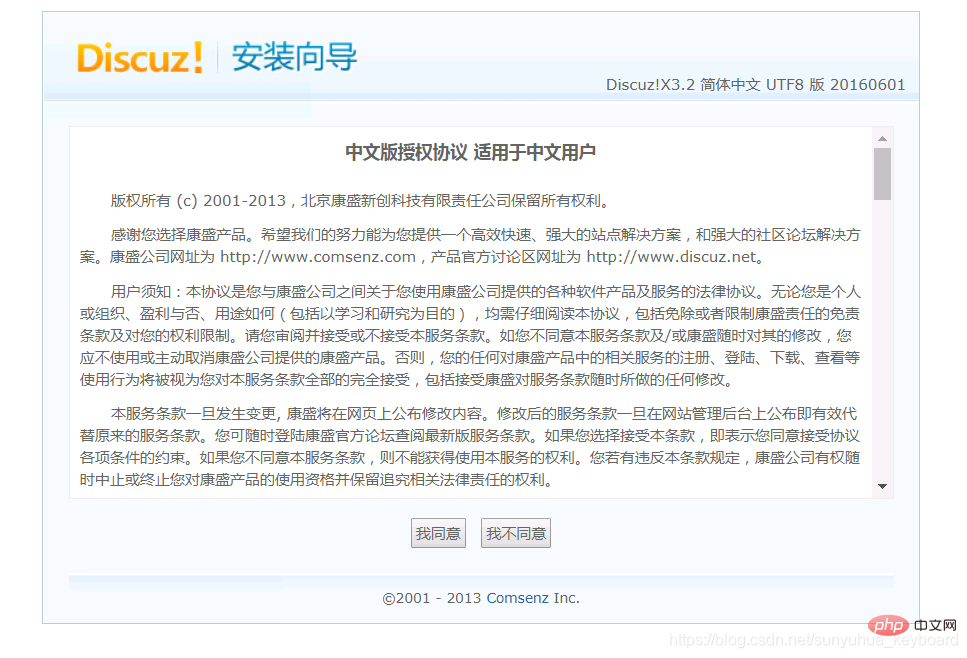967x658 pixels.
Task: Click the 用户须知 paragraph in the license
Action: [x=470, y=333]
